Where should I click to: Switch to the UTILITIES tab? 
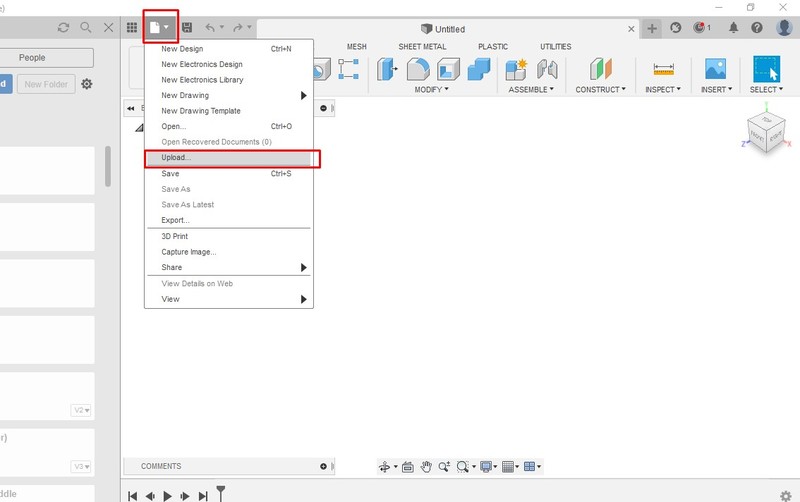[x=556, y=46]
